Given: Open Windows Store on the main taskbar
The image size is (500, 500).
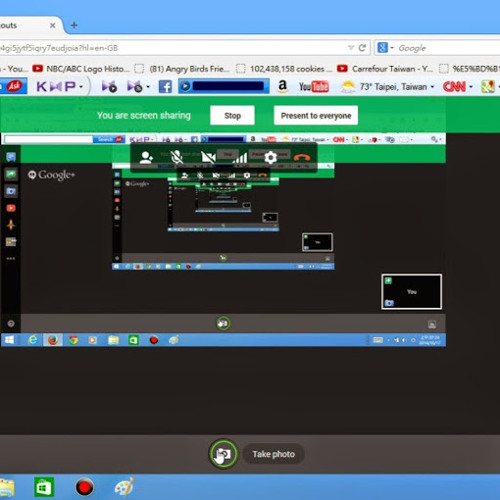Looking at the screenshot, I should point(44,488).
